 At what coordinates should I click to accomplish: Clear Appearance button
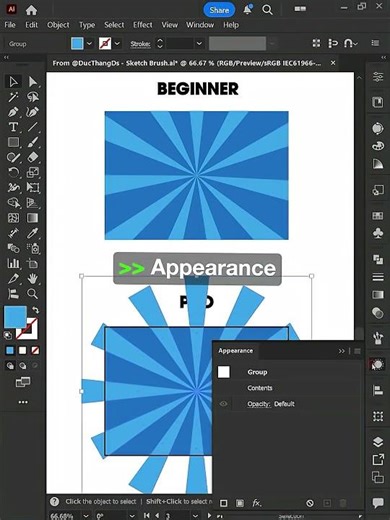[x=310, y=503]
